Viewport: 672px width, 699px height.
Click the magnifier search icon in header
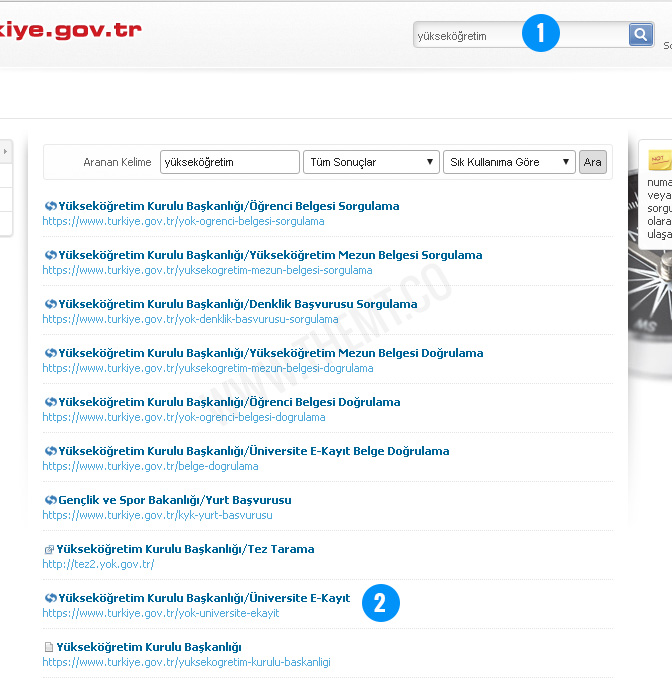(x=640, y=35)
